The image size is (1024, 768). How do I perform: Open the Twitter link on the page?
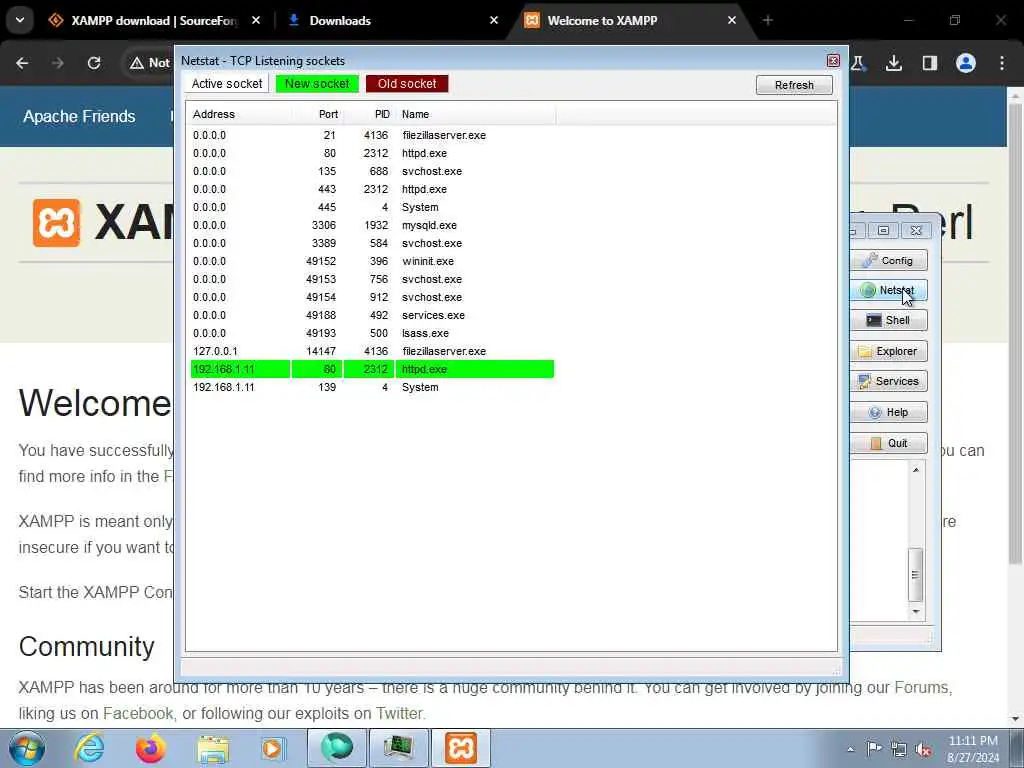(x=398, y=713)
